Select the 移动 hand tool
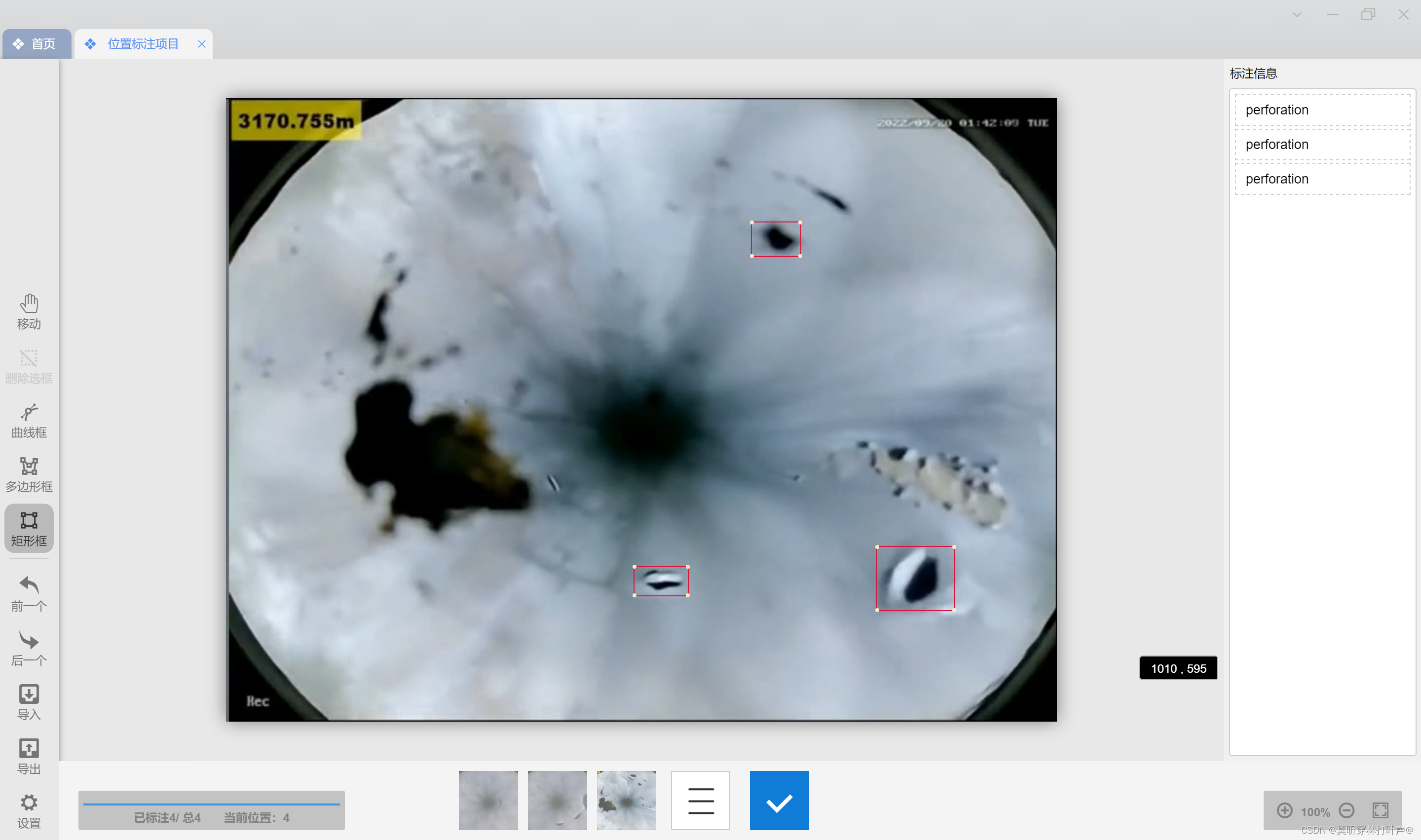Screen dimensions: 1421x840 [29, 311]
